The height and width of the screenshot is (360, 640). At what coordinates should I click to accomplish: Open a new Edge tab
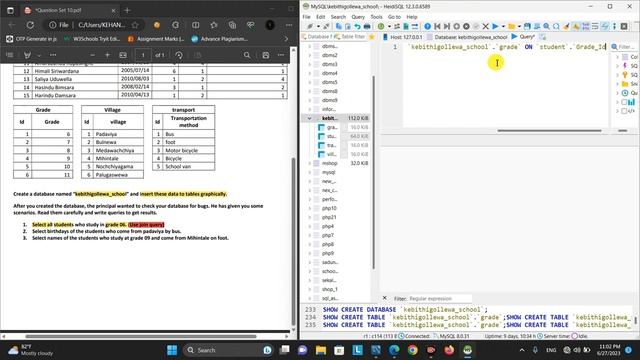click(127, 10)
